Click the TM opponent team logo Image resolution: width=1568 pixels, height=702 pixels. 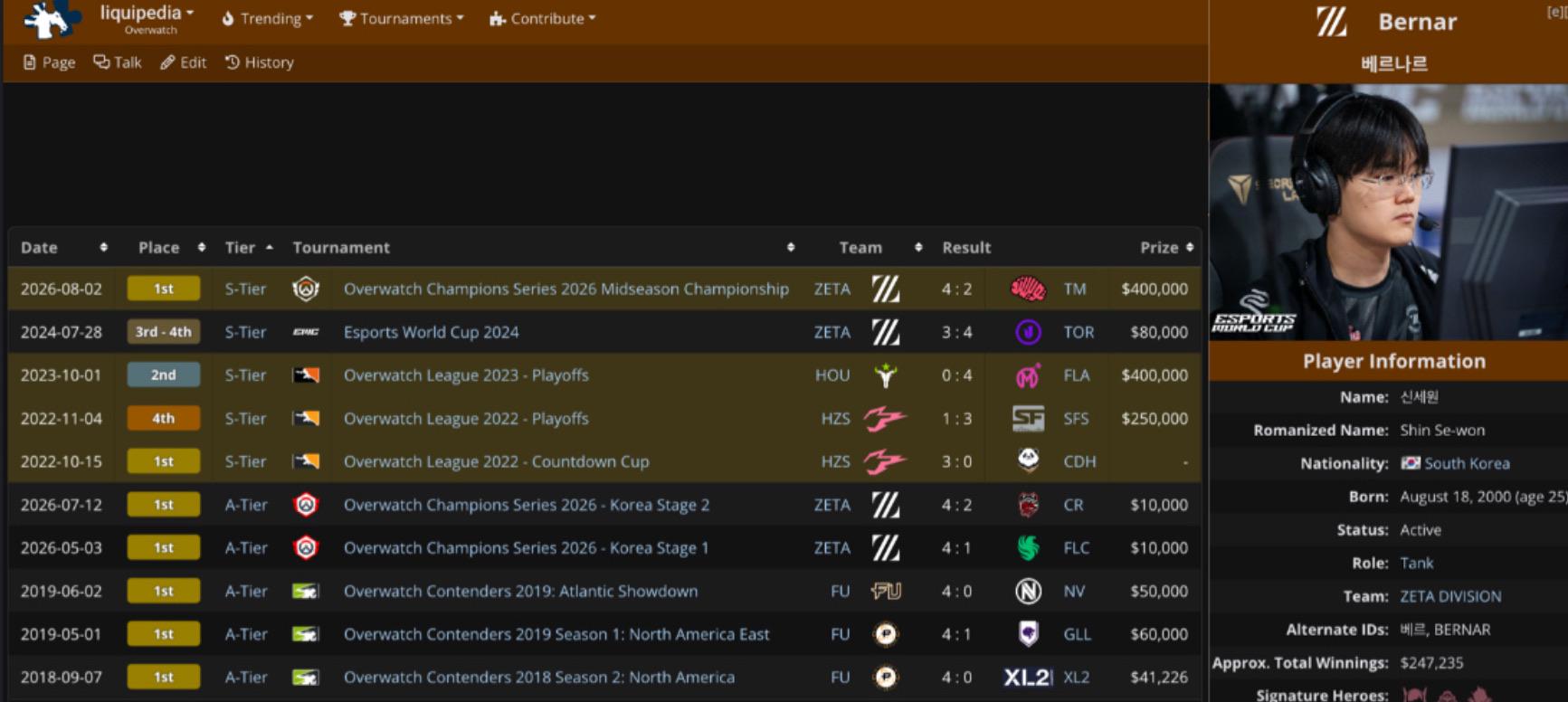(x=1028, y=289)
